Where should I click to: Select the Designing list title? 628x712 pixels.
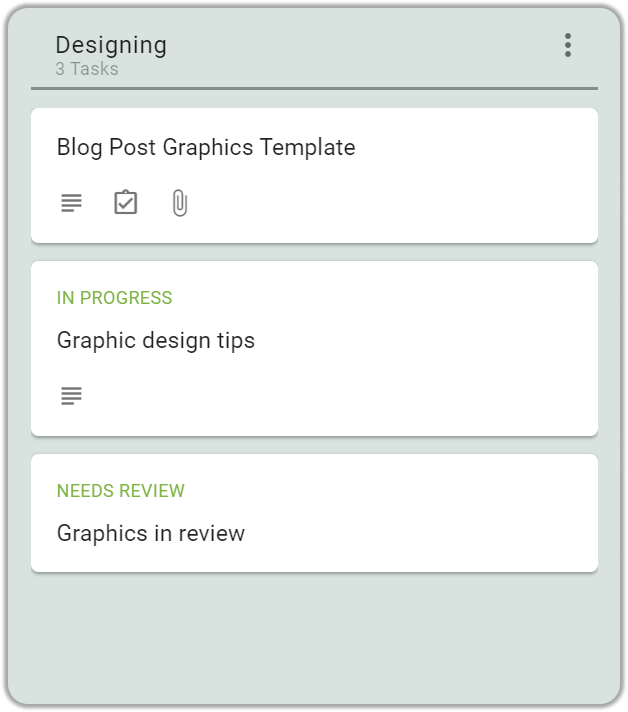[111, 45]
